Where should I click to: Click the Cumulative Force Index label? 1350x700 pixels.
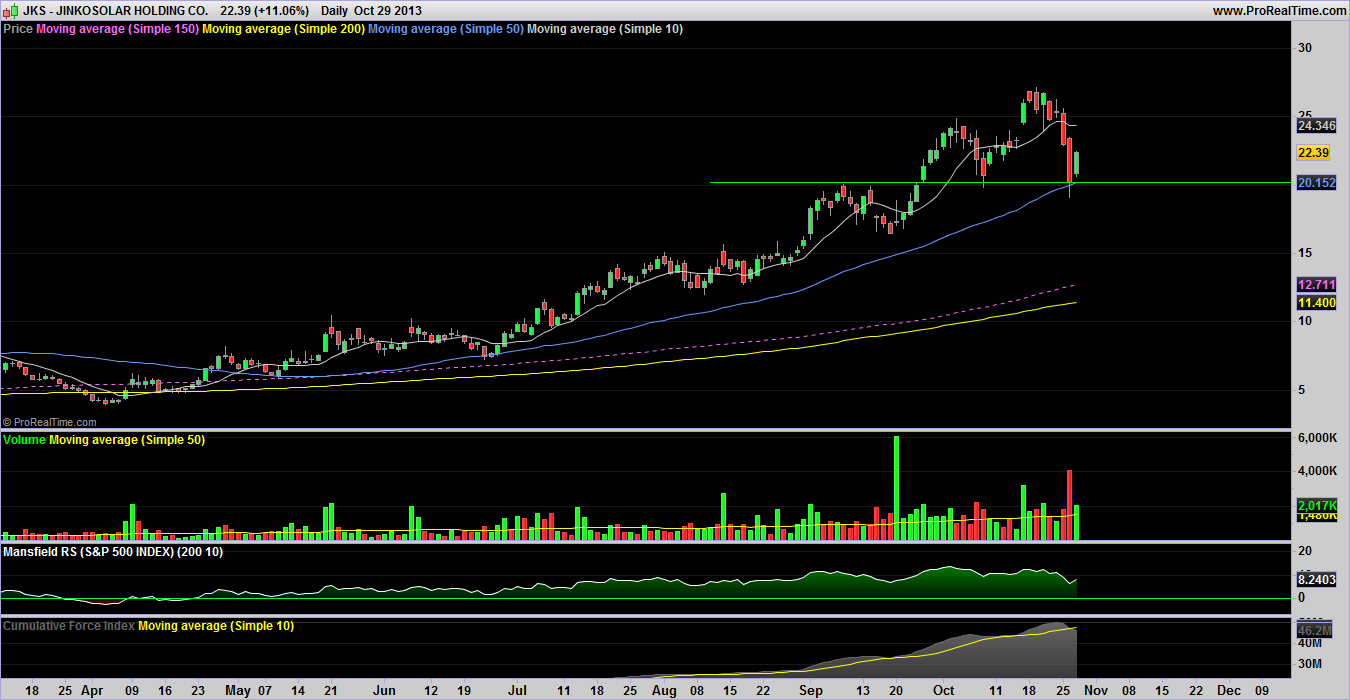click(x=69, y=625)
